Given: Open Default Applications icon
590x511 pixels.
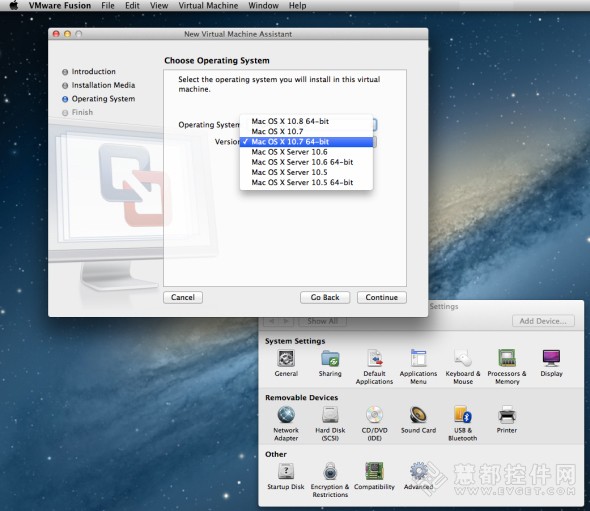Looking at the screenshot, I should pos(374,358).
